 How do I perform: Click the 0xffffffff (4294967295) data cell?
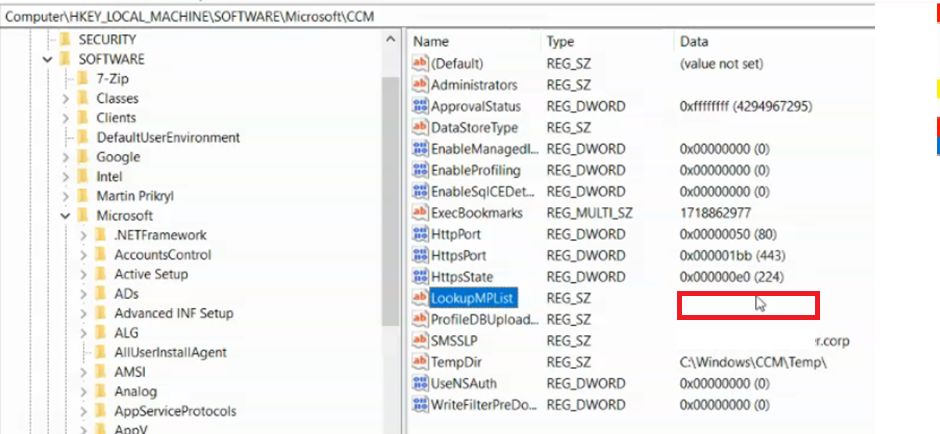click(746, 106)
